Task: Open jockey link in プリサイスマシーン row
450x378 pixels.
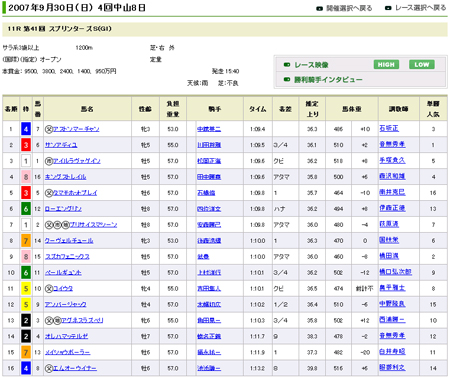Action: point(209,225)
